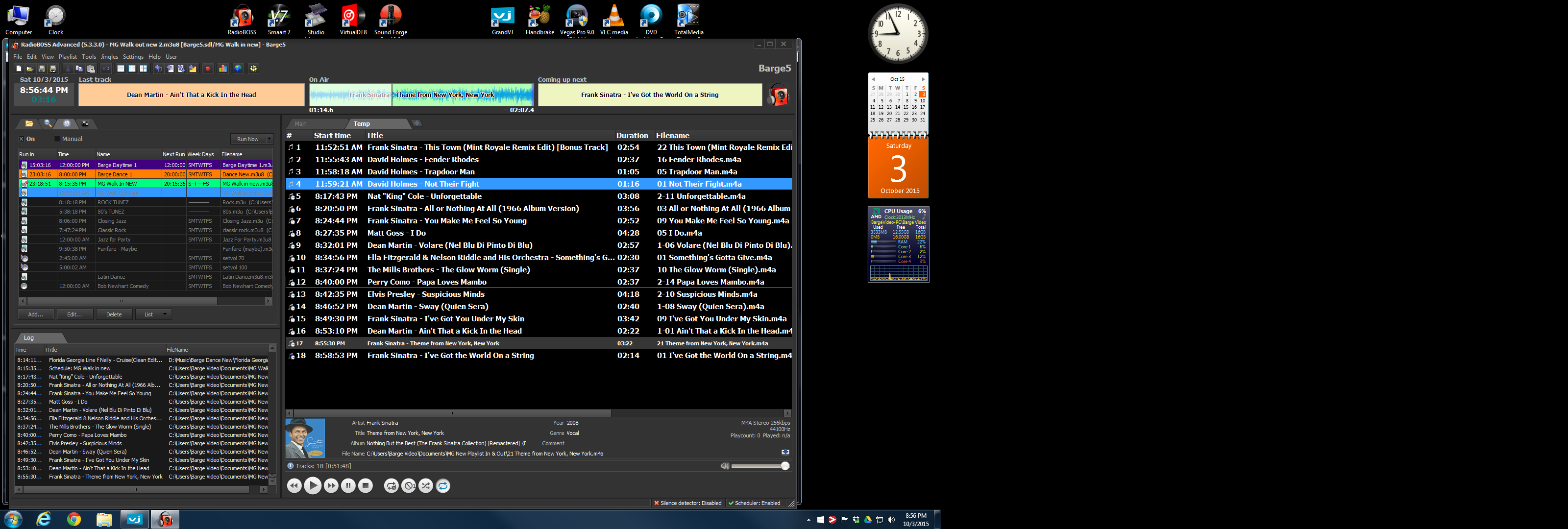Click next month arrow on calendar widget
The height and width of the screenshot is (529, 1568).
coord(923,79)
